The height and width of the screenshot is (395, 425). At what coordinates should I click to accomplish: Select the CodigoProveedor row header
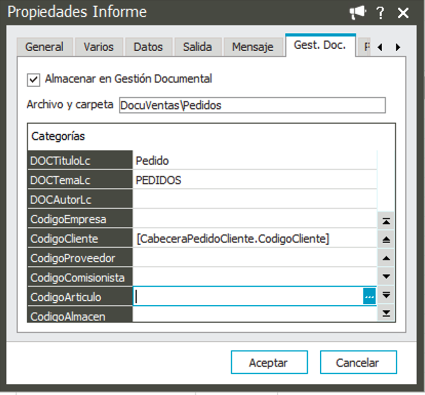pos(80,258)
